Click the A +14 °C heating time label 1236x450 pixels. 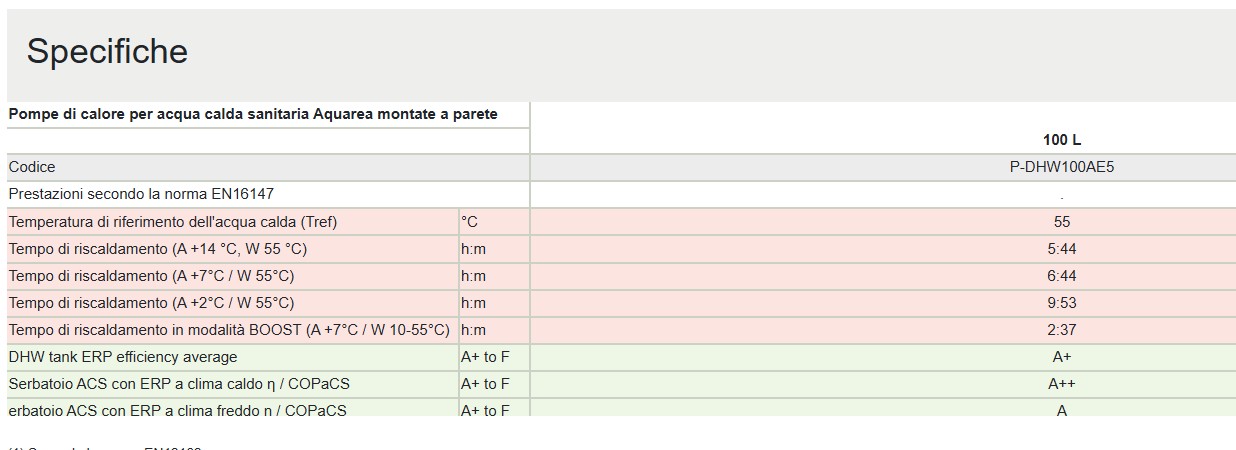[x=157, y=249]
